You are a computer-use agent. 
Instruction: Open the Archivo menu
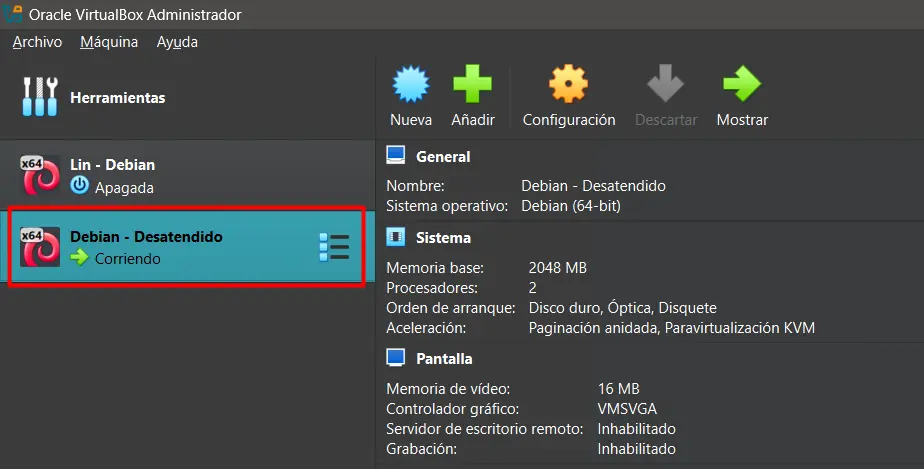(x=37, y=42)
